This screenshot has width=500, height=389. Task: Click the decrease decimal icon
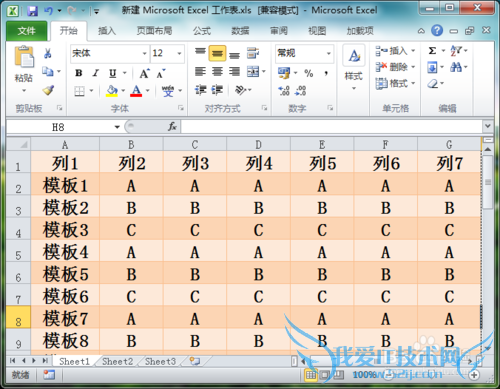[300, 90]
